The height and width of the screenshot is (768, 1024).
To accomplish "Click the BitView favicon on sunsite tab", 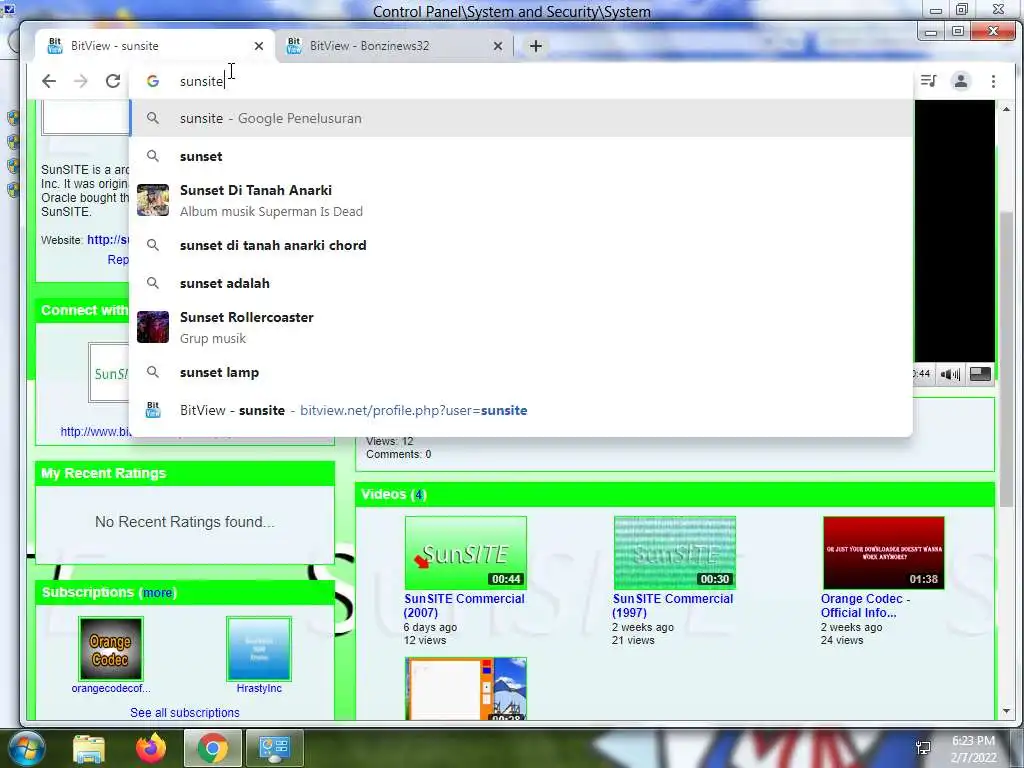I will (x=55, y=46).
